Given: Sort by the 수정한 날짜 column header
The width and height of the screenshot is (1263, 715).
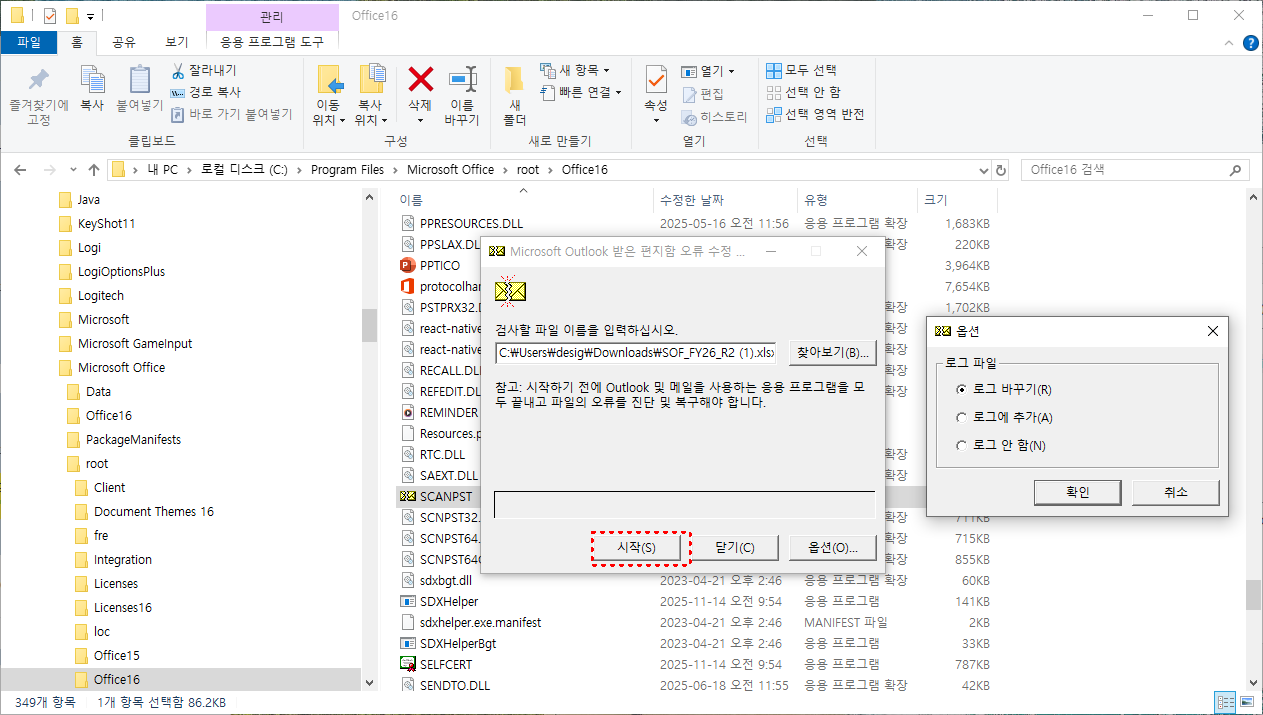Looking at the screenshot, I should click(x=724, y=200).
